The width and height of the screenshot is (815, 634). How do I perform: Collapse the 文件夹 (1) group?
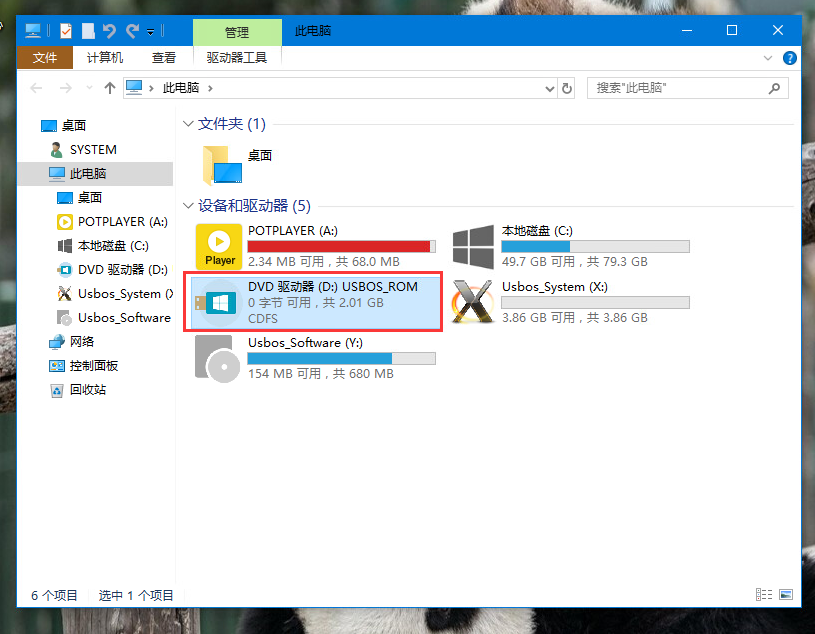click(x=188, y=124)
